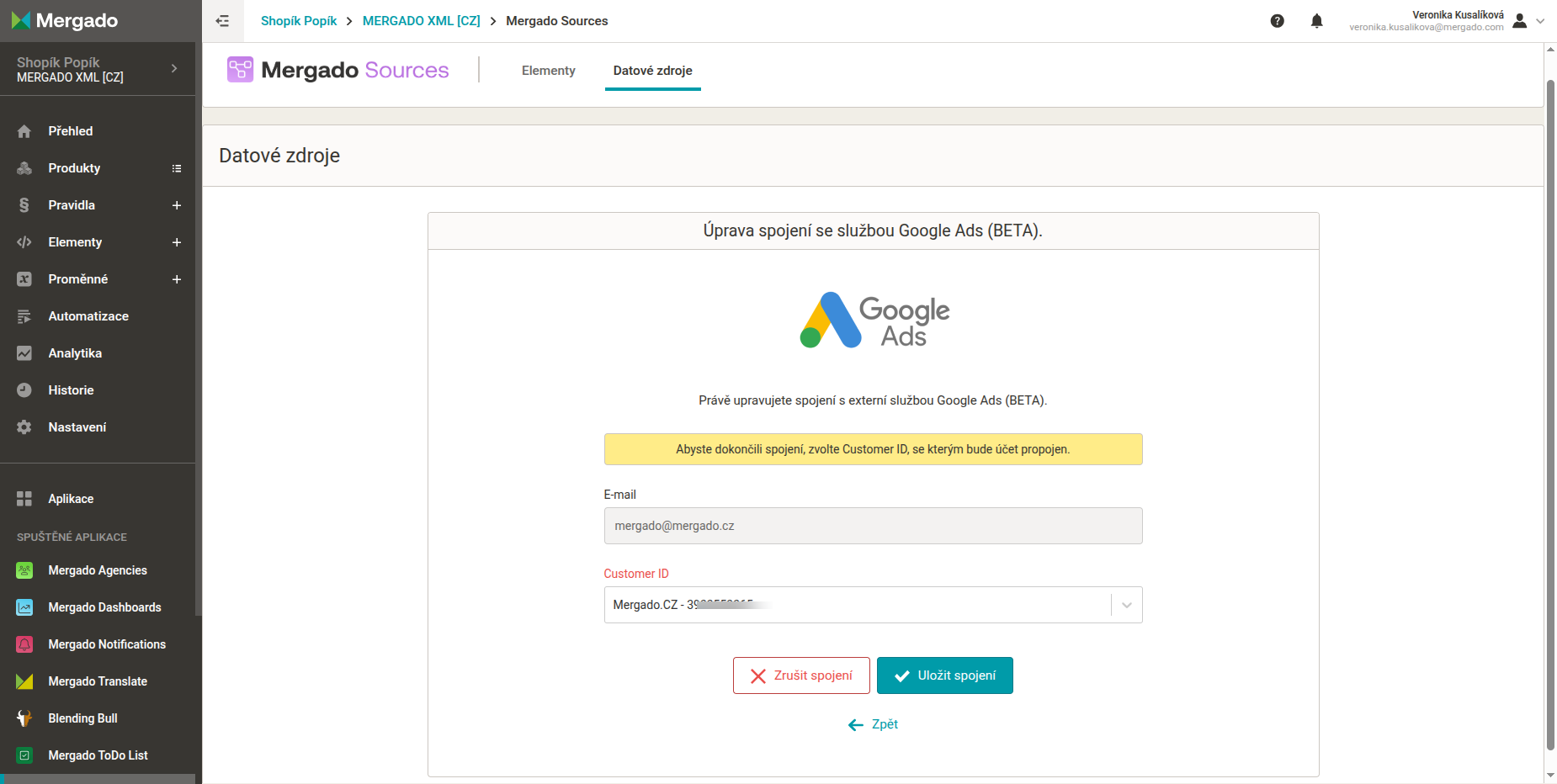1557x784 pixels.
Task: Click the Historie clock icon
Action: pyautogui.click(x=24, y=390)
